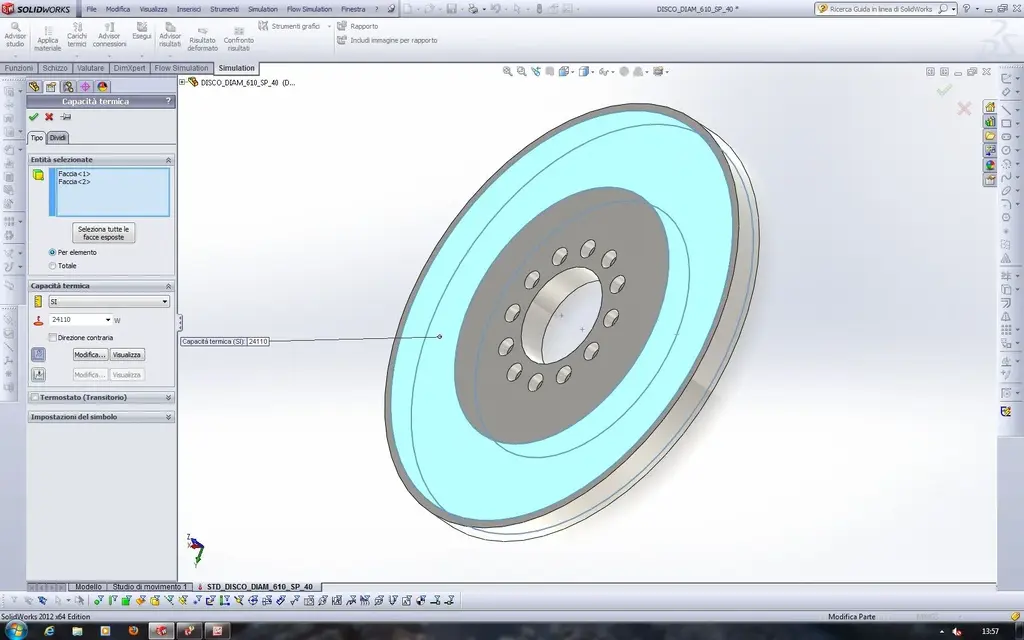This screenshot has width=1024, height=640.
Task: Select the Totale radio option
Action: coord(53,266)
